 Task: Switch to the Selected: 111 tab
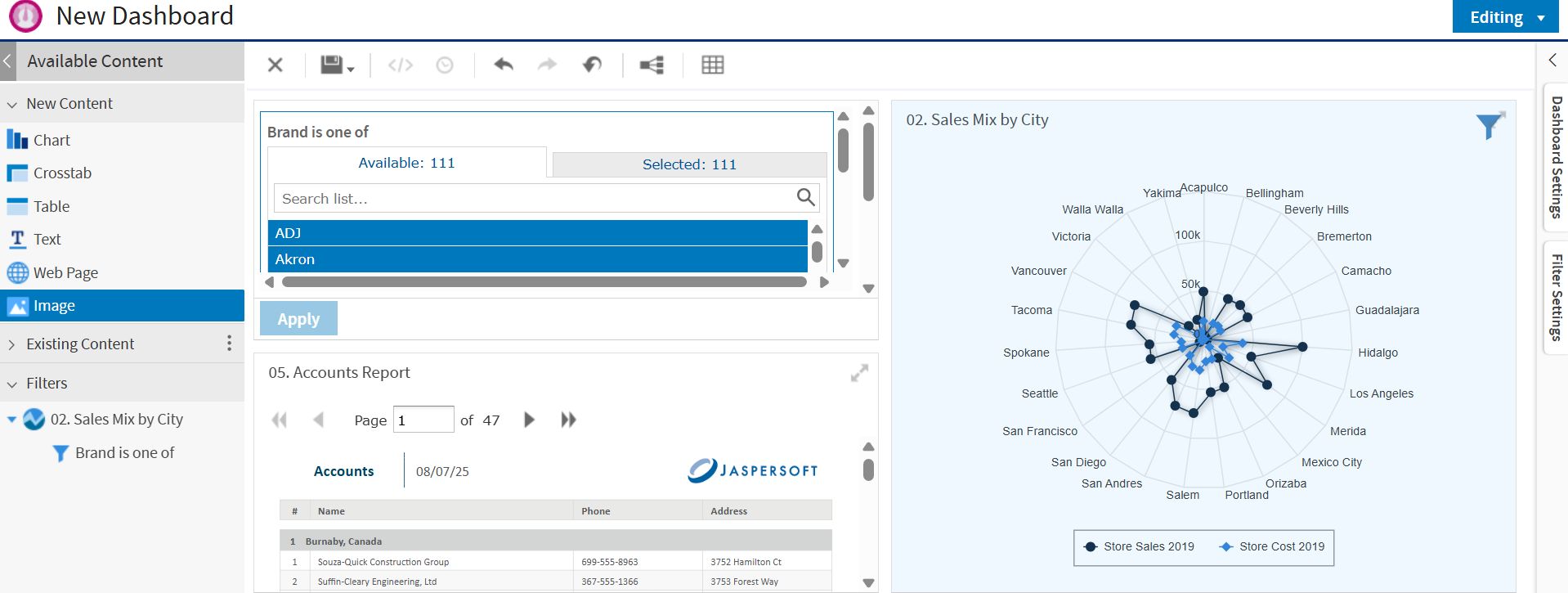[x=689, y=164]
